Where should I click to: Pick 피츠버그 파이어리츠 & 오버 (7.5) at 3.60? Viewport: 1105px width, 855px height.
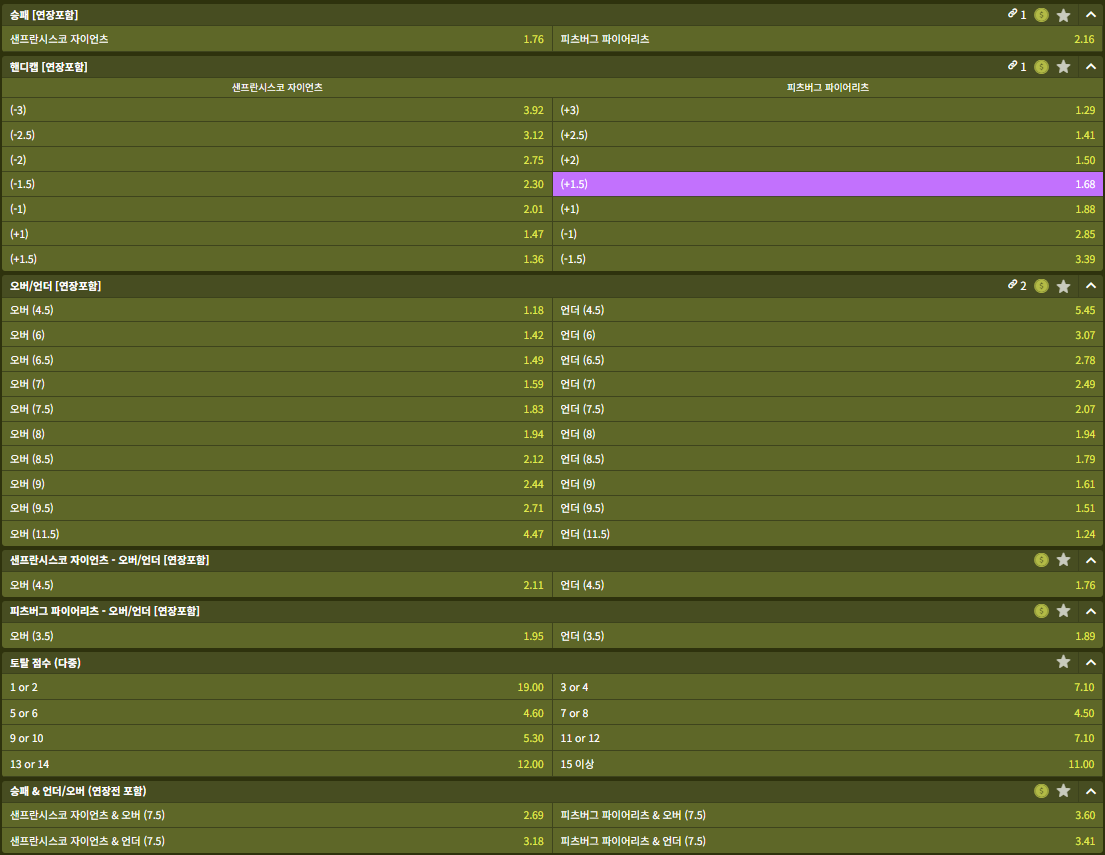828,816
